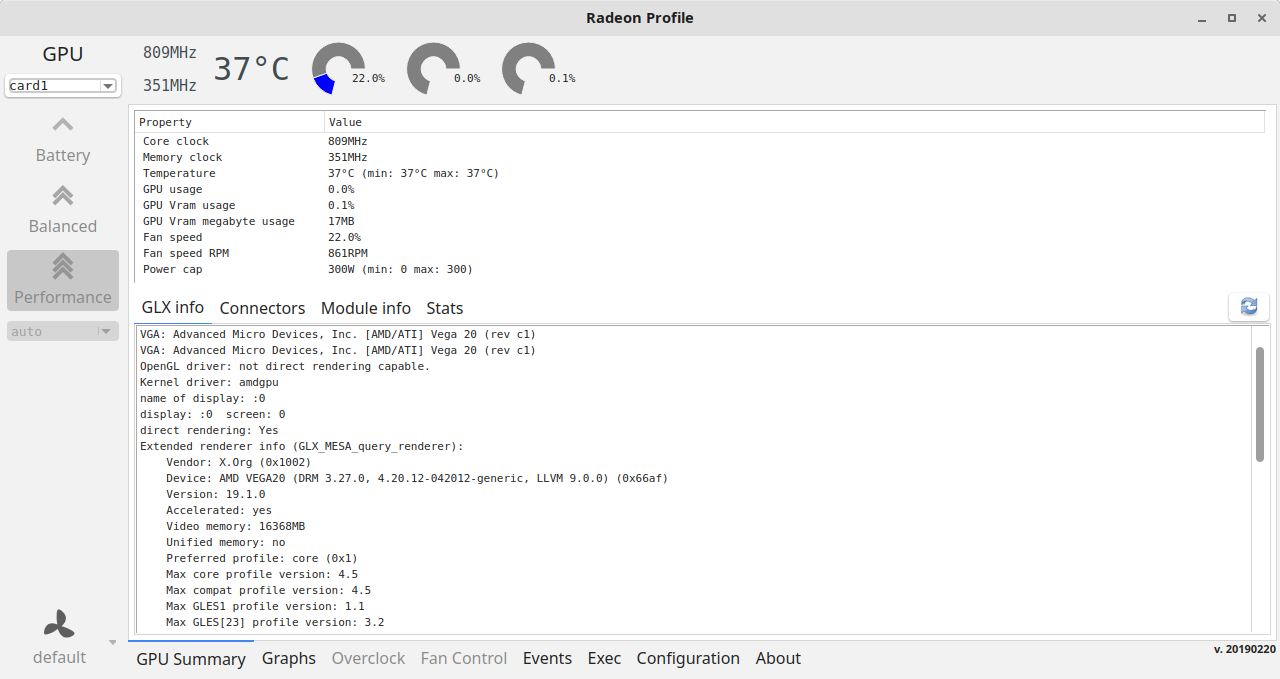Screen dimensions: 1280x679
Task: Open the Overclock tab
Action: pyautogui.click(x=369, y=658)
